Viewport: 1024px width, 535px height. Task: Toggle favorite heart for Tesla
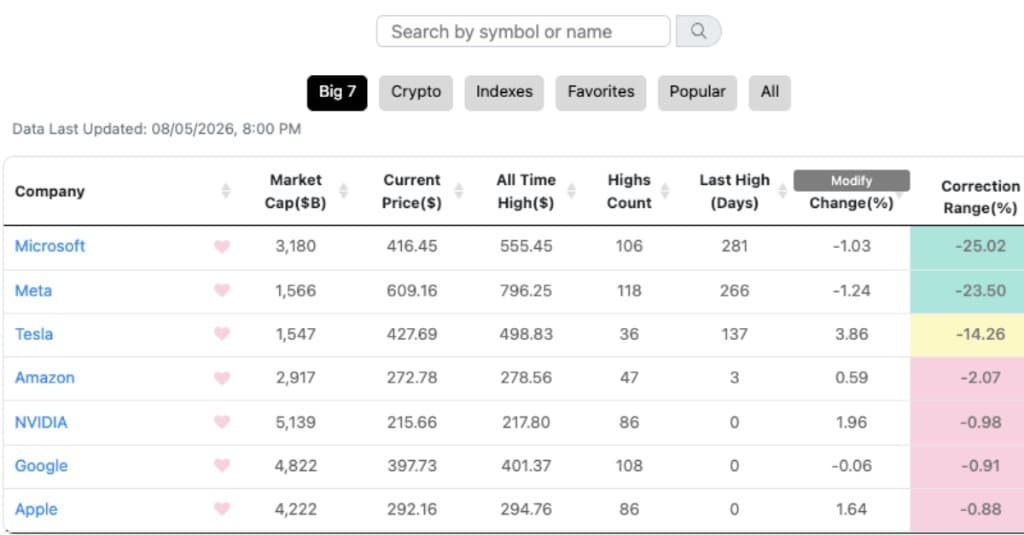(222, 334)
